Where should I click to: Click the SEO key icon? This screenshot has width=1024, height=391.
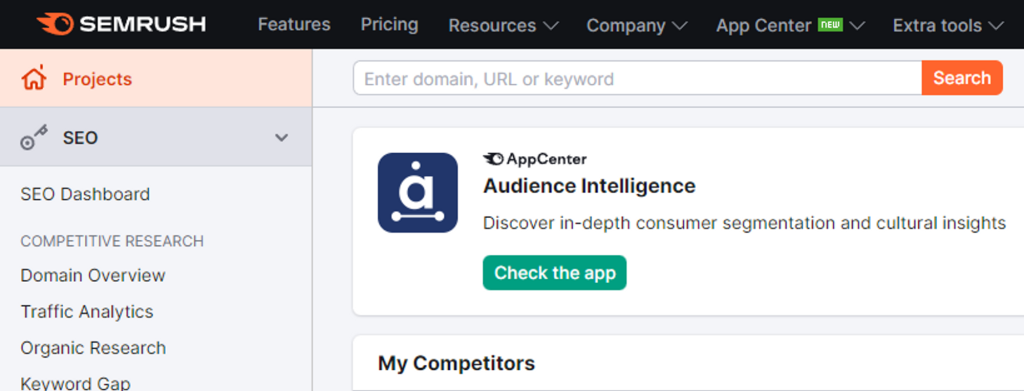point(34,138)
